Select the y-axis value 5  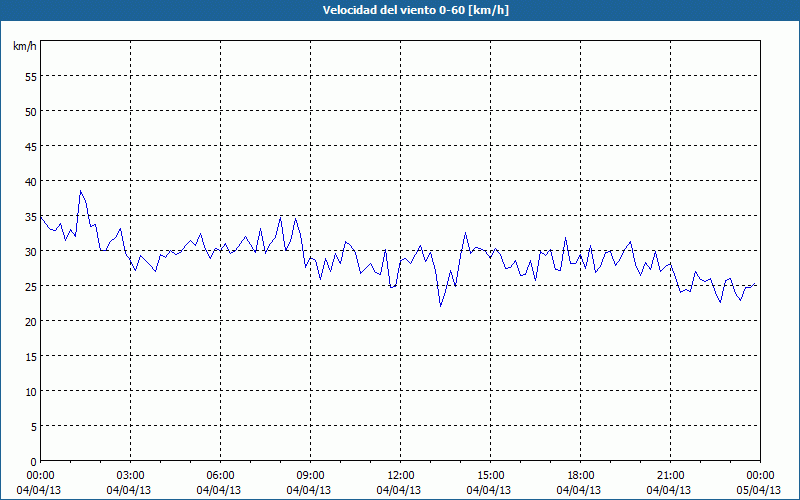(x=34, y=426)
